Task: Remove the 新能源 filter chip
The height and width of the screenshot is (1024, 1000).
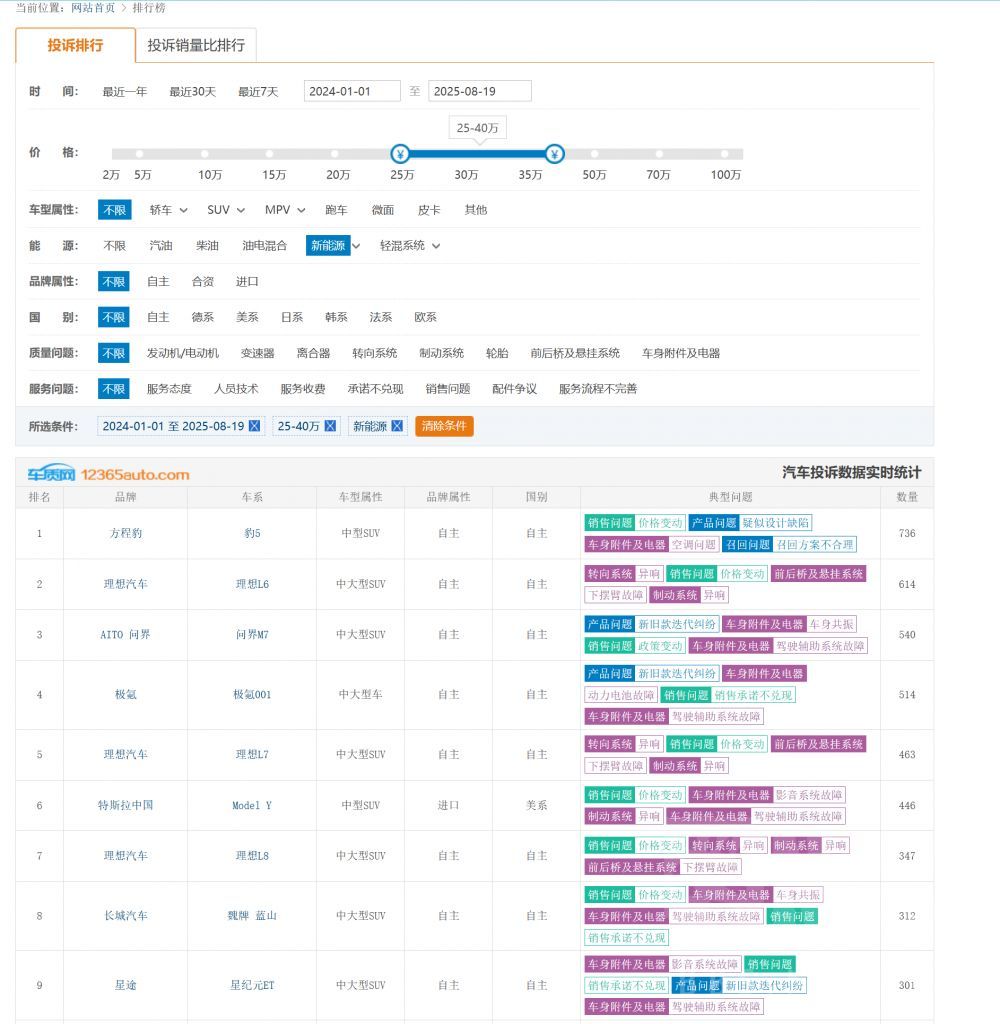Action: [x=397, y=426]
